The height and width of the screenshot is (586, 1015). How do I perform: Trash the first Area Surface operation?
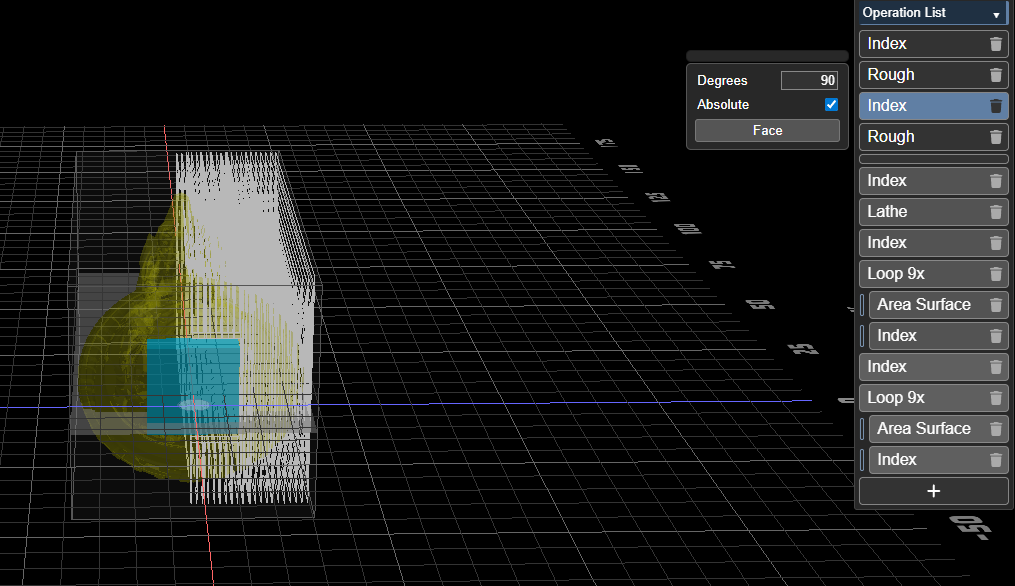[x=995, y=305]
